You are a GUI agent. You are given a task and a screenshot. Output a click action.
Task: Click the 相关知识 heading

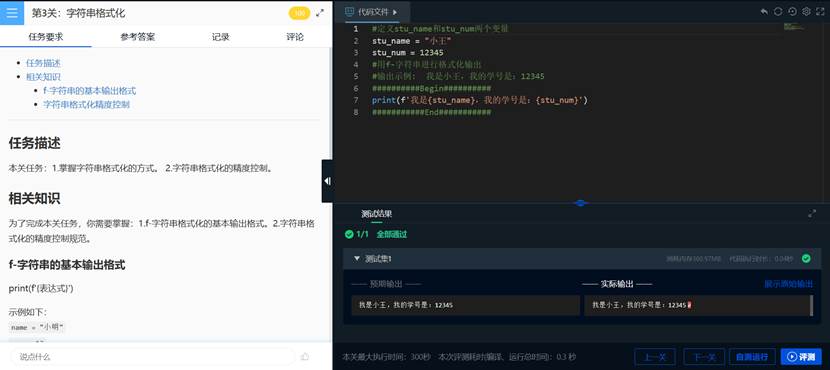pyautogui.click(x=34, y=198)
